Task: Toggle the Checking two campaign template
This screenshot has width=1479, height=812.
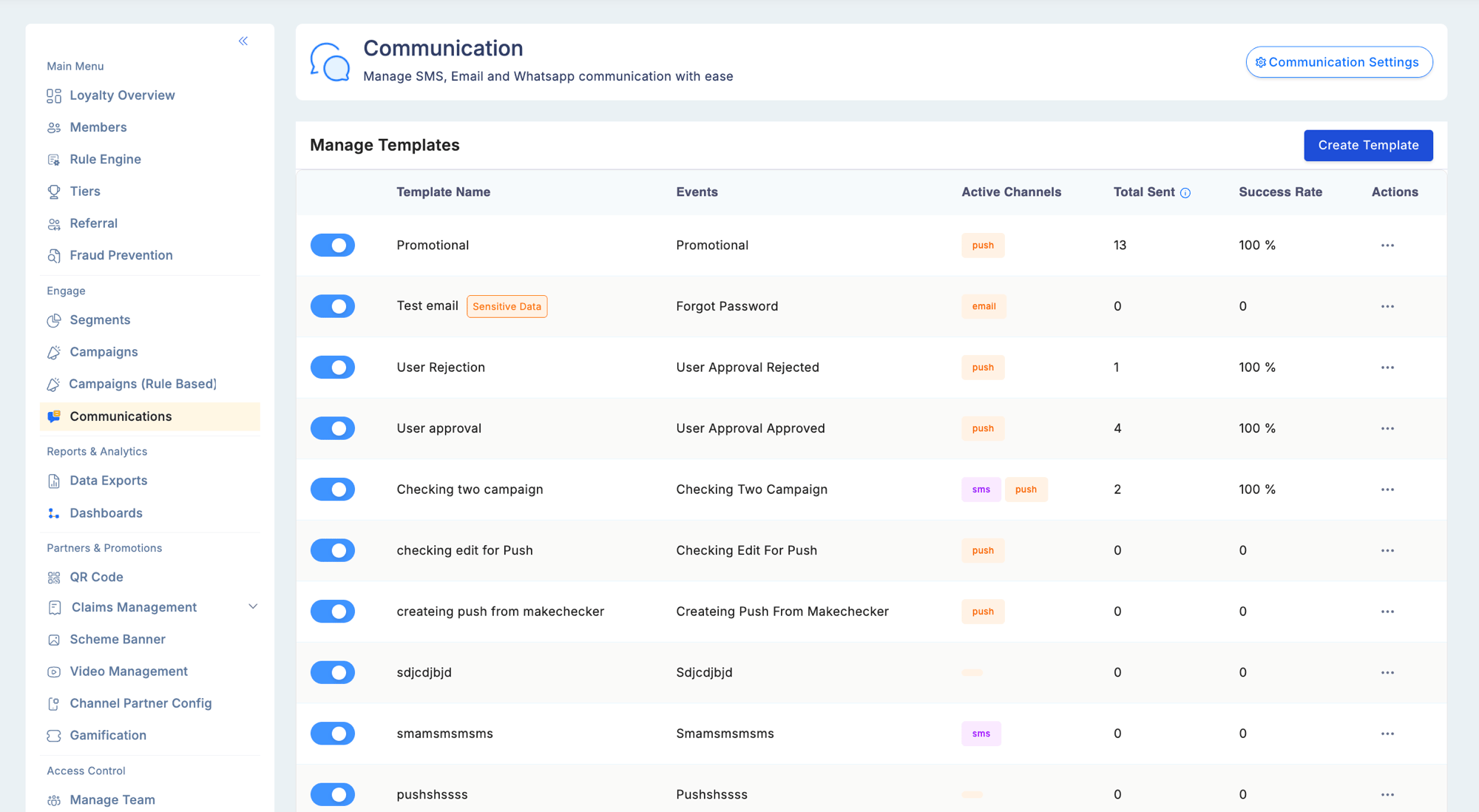Action: pyautogui.click(x=333, y=490)
